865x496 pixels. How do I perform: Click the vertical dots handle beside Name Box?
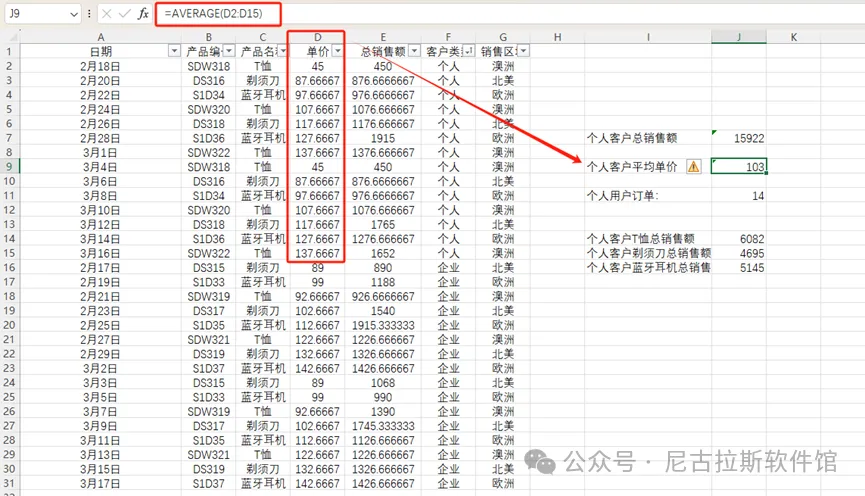[x=89, y=14]
